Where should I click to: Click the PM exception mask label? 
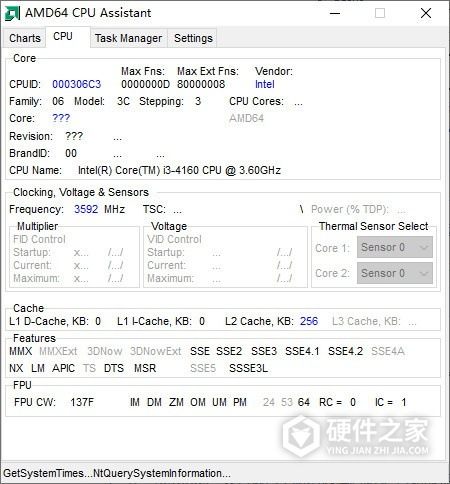pos(240,402)
